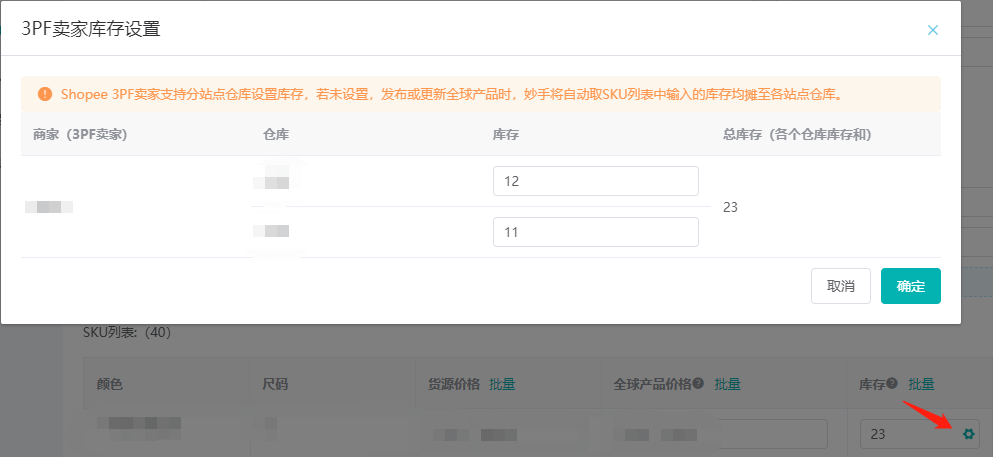Focus the warehouse stock field showing 12

pyautogui.click(x=596, y=181)
